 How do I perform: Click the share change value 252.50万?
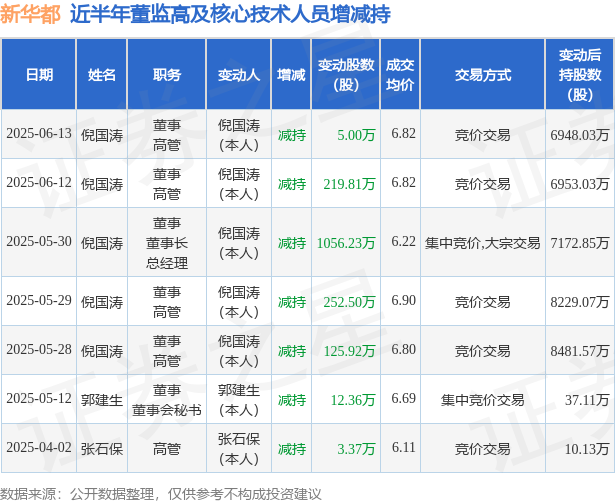pos(349,302)
